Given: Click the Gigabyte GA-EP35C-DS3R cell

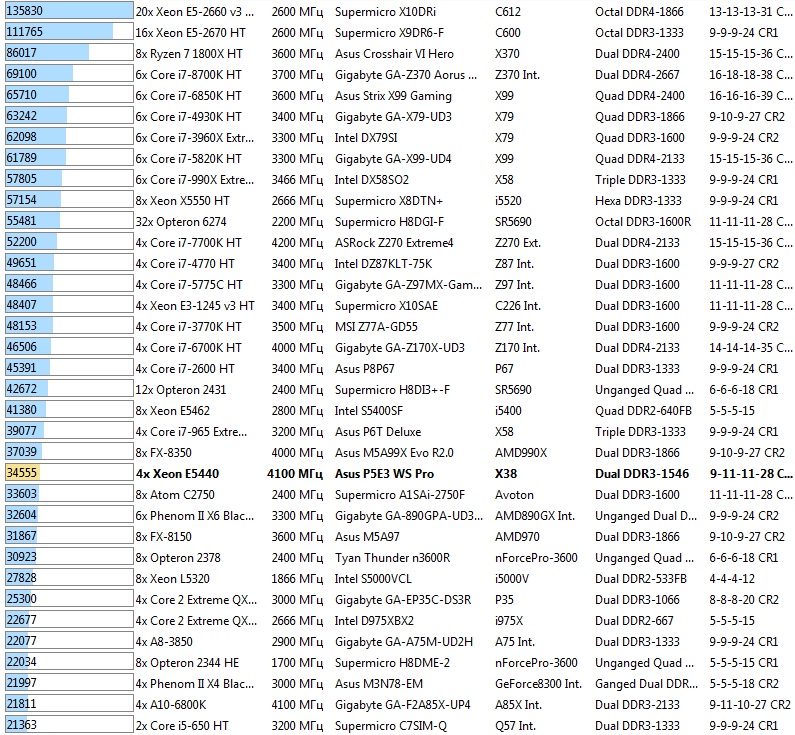Looking at the screenshot, I should 403,600.
